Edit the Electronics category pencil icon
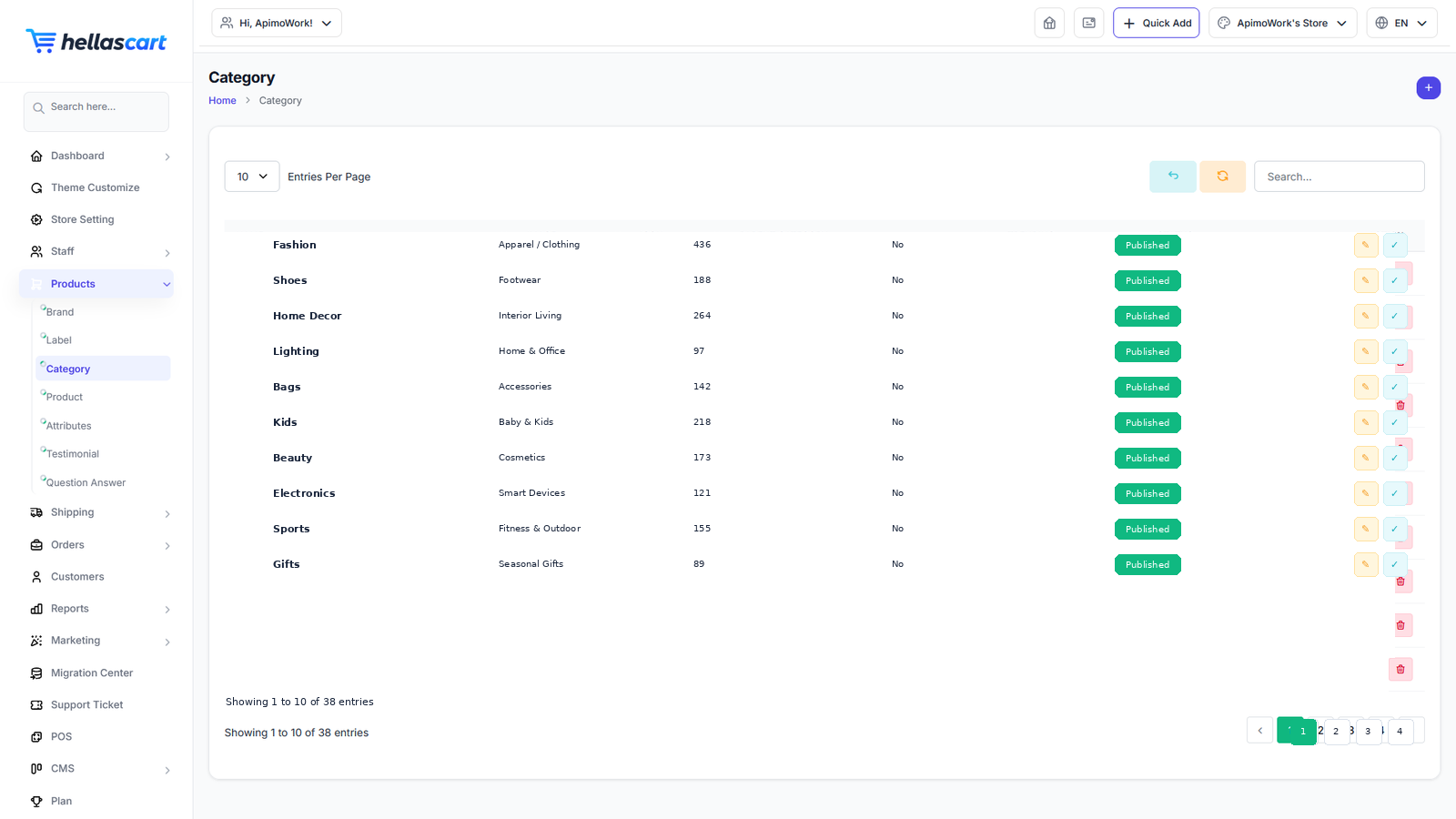Viewport: 1456px width, 819px height. [x=1366, y=493]
